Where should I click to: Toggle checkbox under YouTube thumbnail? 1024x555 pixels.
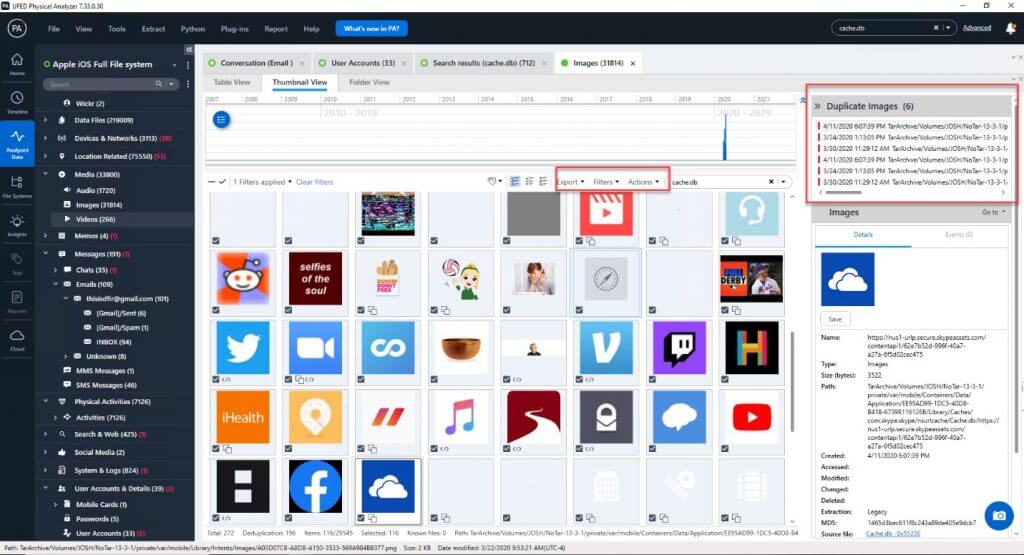[x=725, y=449]
